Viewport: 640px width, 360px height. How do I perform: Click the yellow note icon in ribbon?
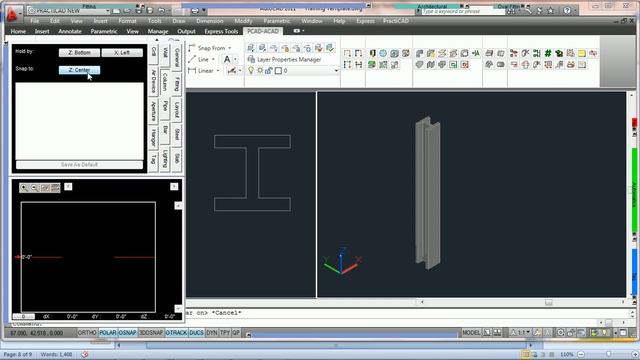tap(582, 53)
